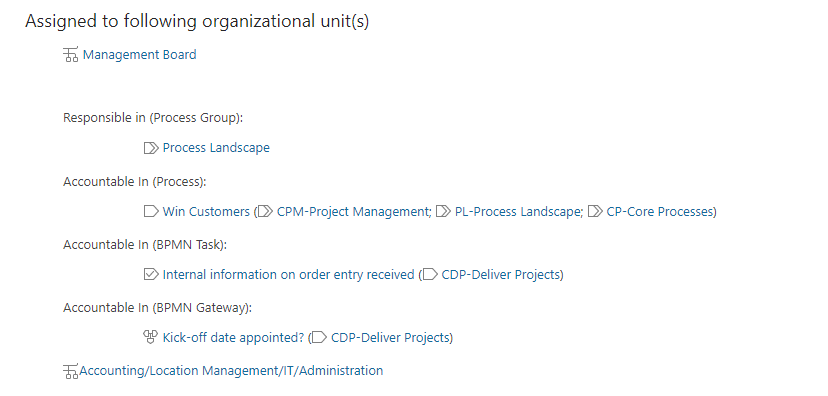Go to PL-Process Landscape link

[x=518, y=212]
